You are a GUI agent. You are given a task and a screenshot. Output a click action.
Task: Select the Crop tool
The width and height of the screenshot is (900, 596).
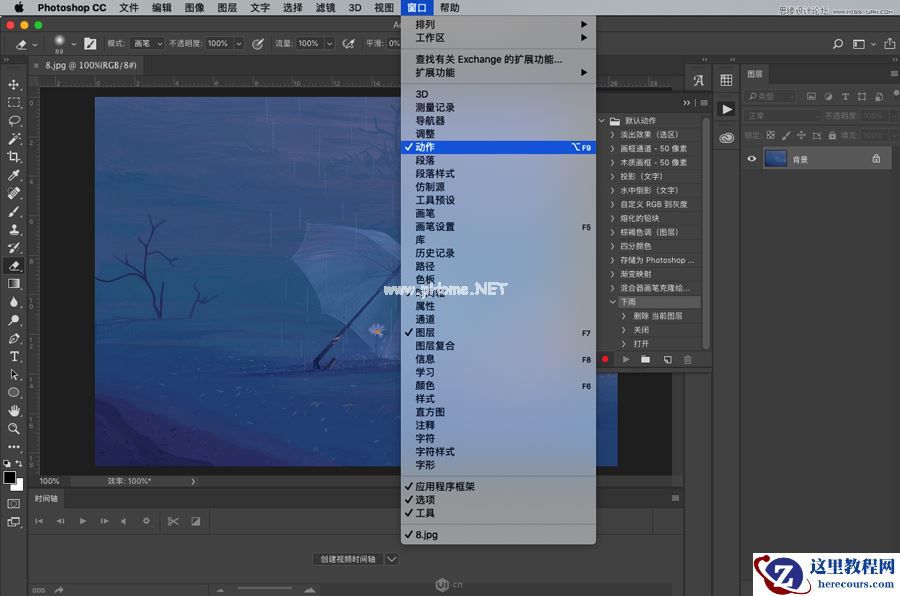[14, 157]
